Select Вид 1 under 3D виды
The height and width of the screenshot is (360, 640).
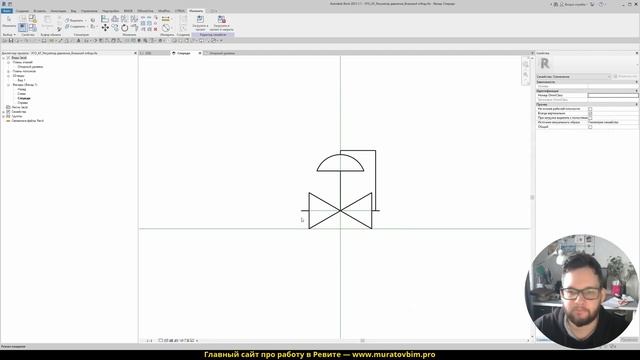(21, 80)
